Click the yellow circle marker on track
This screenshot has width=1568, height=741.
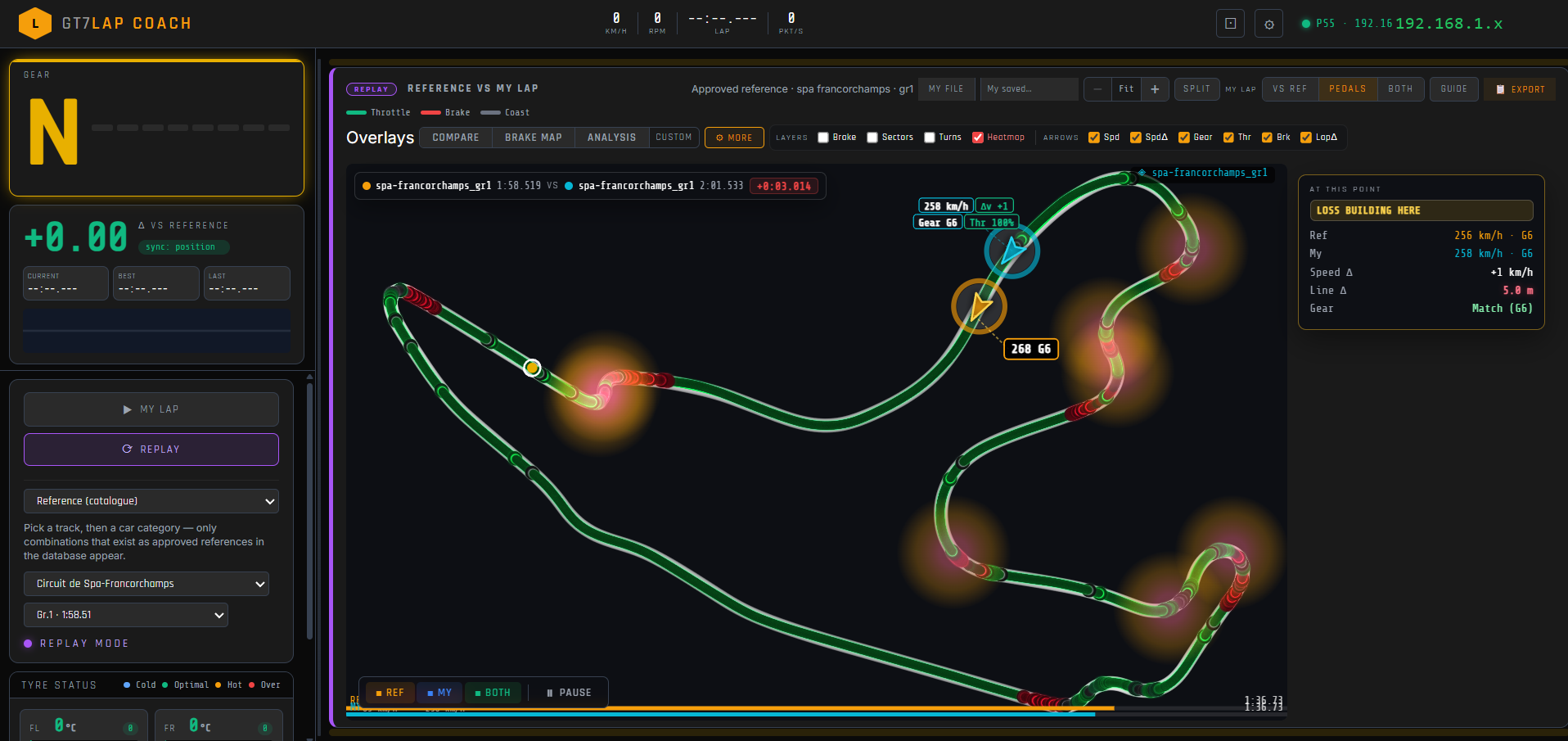pyautogui.click(x=532, y=368)
